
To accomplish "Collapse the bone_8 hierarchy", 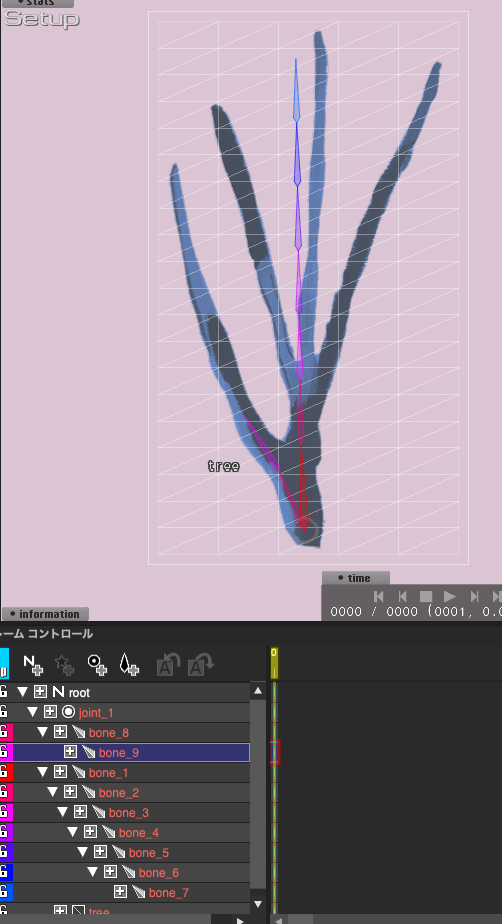I will click(x=43, y=732).
